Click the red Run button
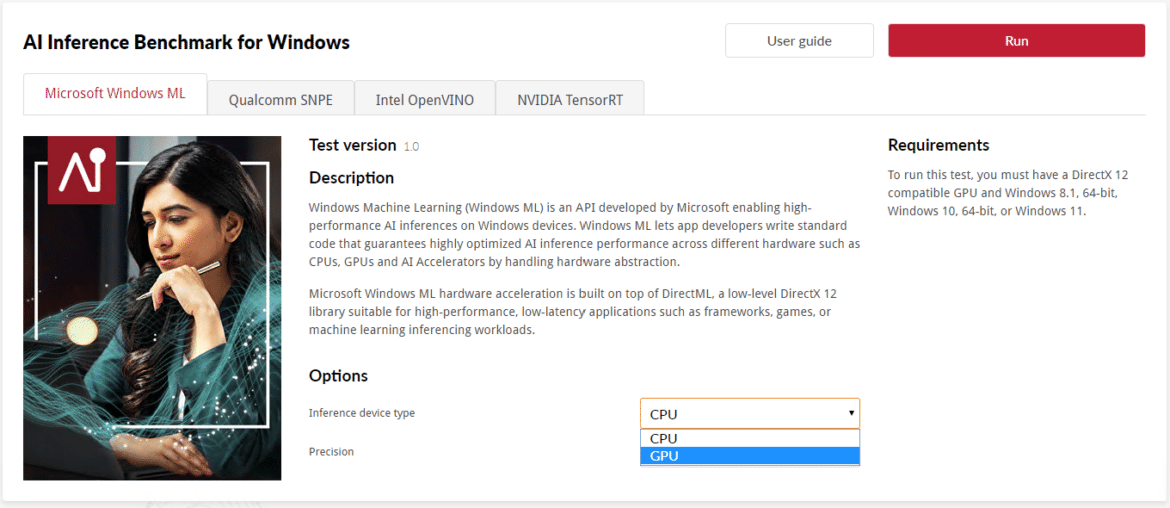The width and height of the screenshot is (1170, 508). 1016,40
